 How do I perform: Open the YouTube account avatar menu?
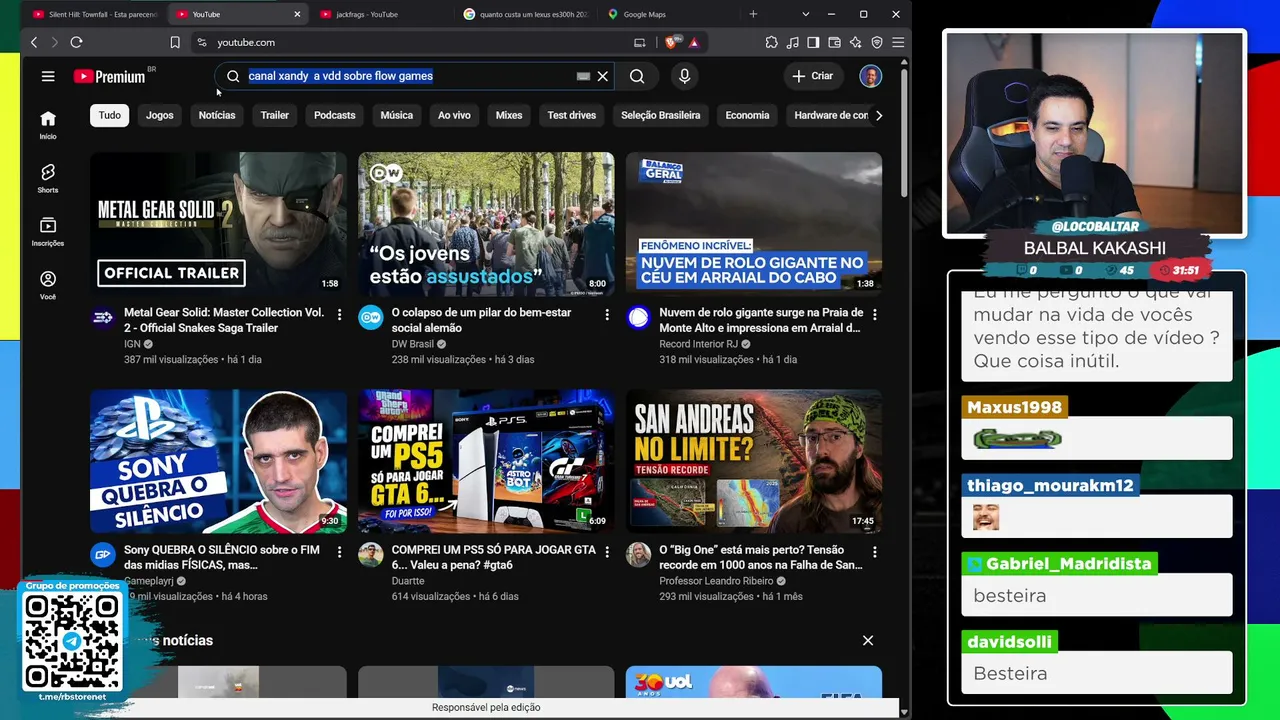click(x=870, y=76)
